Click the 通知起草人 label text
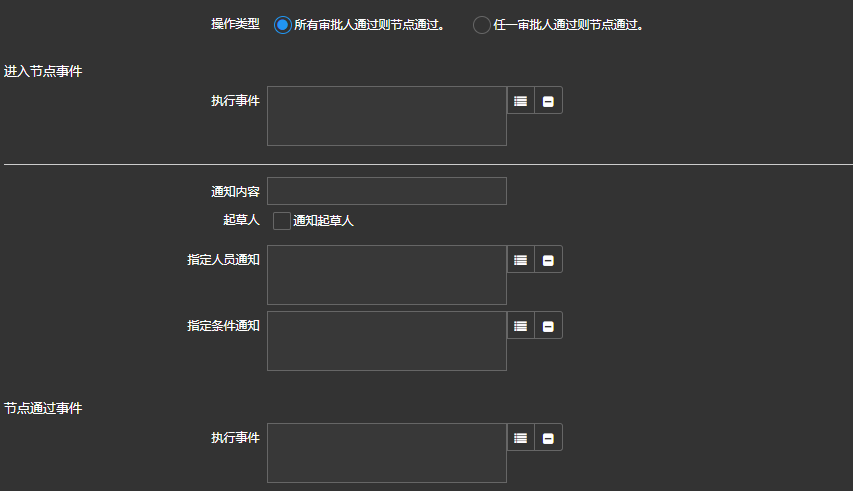 click(323, 221)
